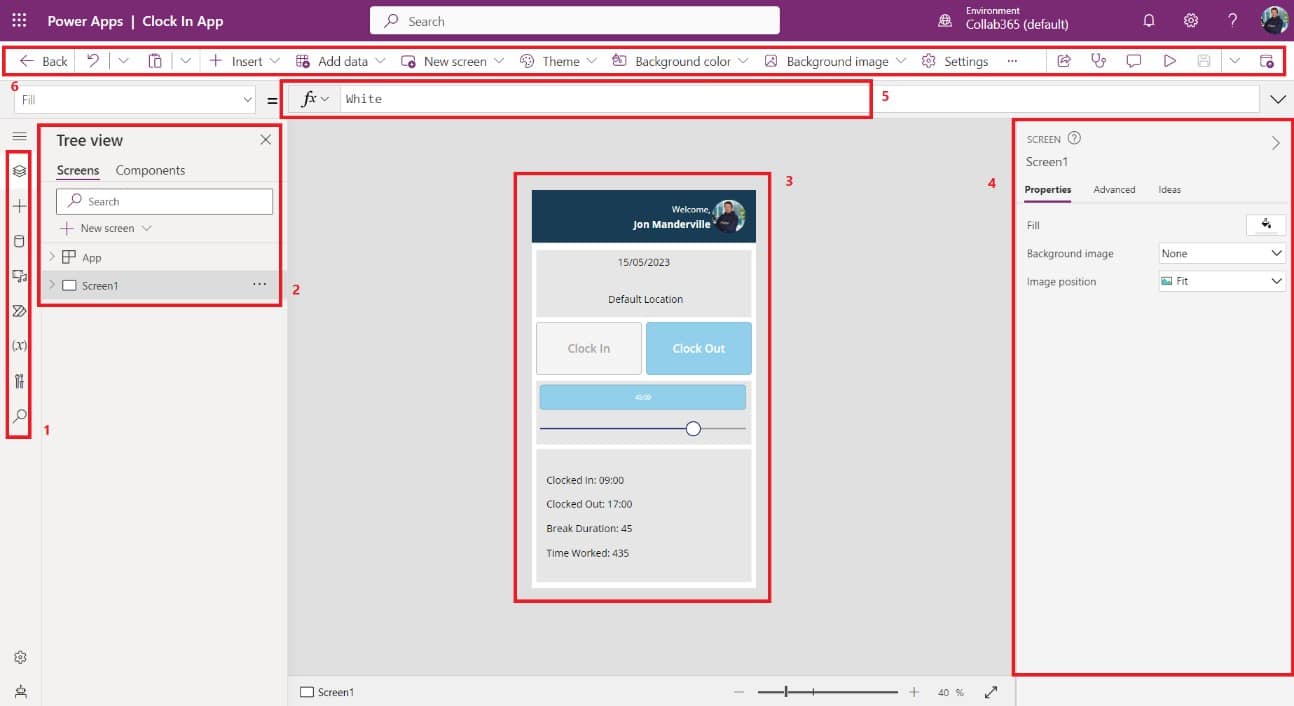
Task: Click the Fill color swatch picker
Action: coord(1266,225)
